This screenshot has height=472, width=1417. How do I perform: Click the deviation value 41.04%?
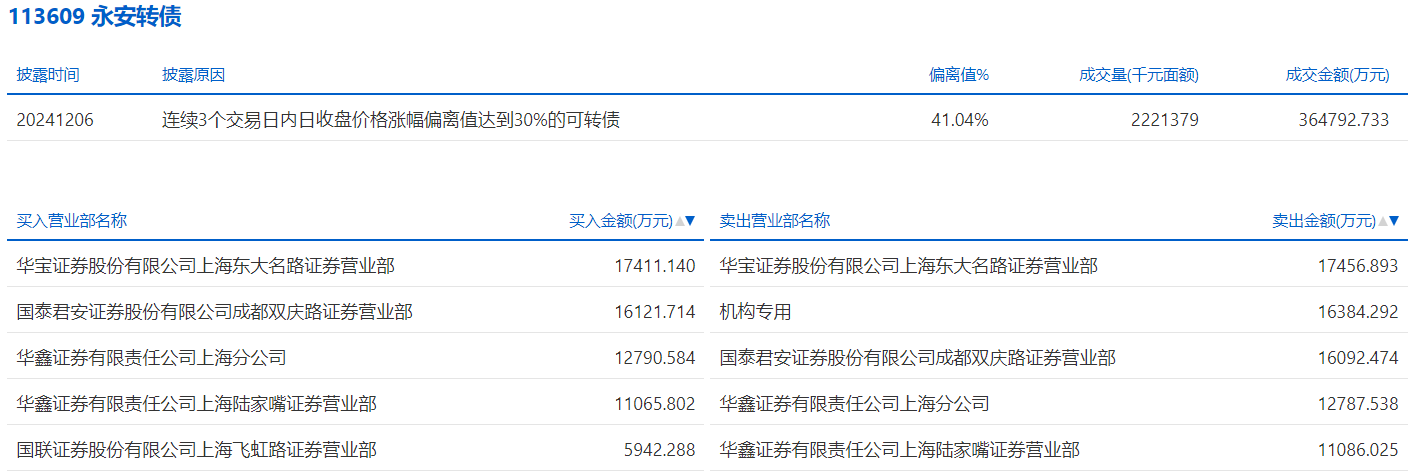960,120
